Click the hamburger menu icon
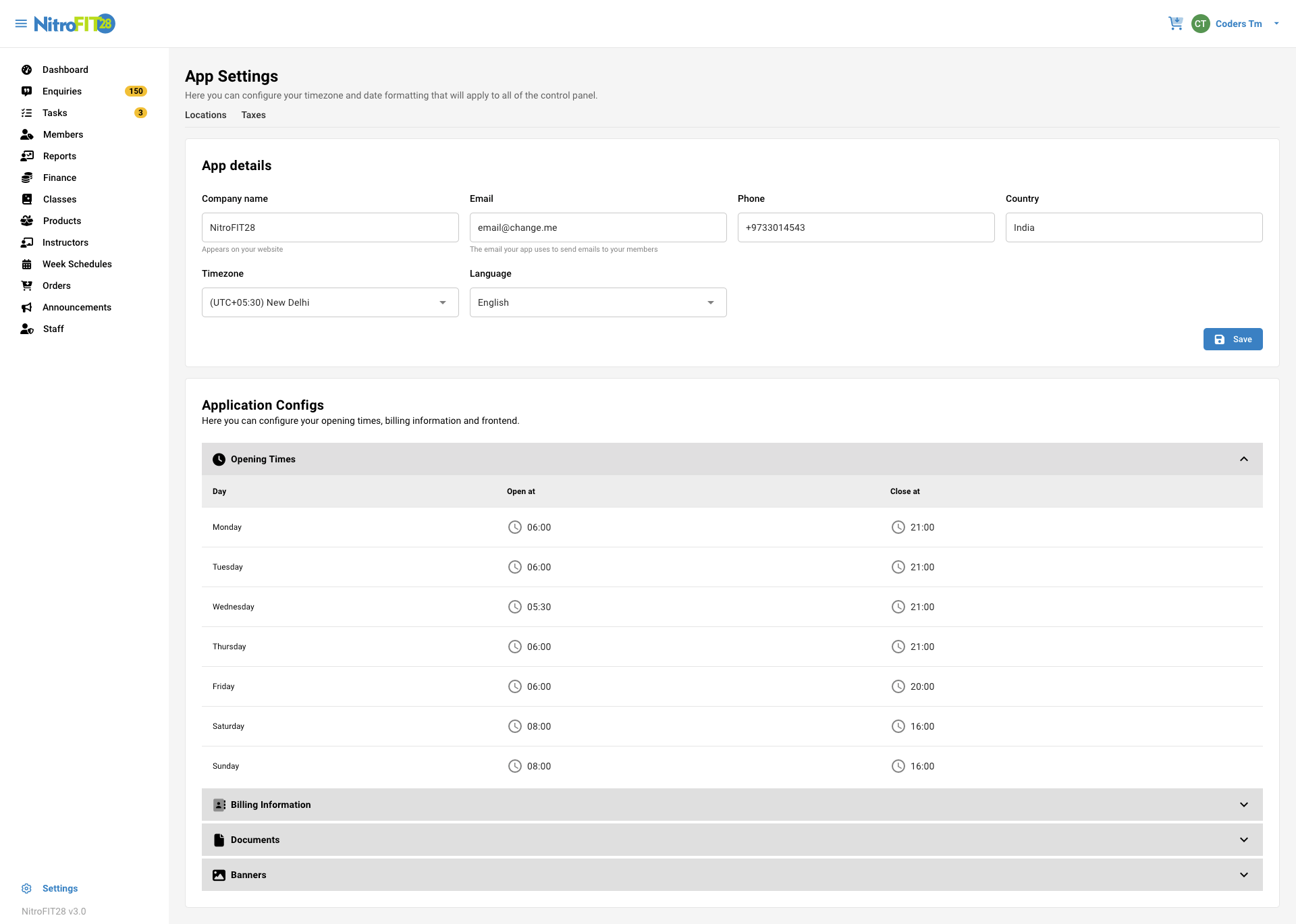Viewport: 1296px width, 924px height. coord(21,24)
